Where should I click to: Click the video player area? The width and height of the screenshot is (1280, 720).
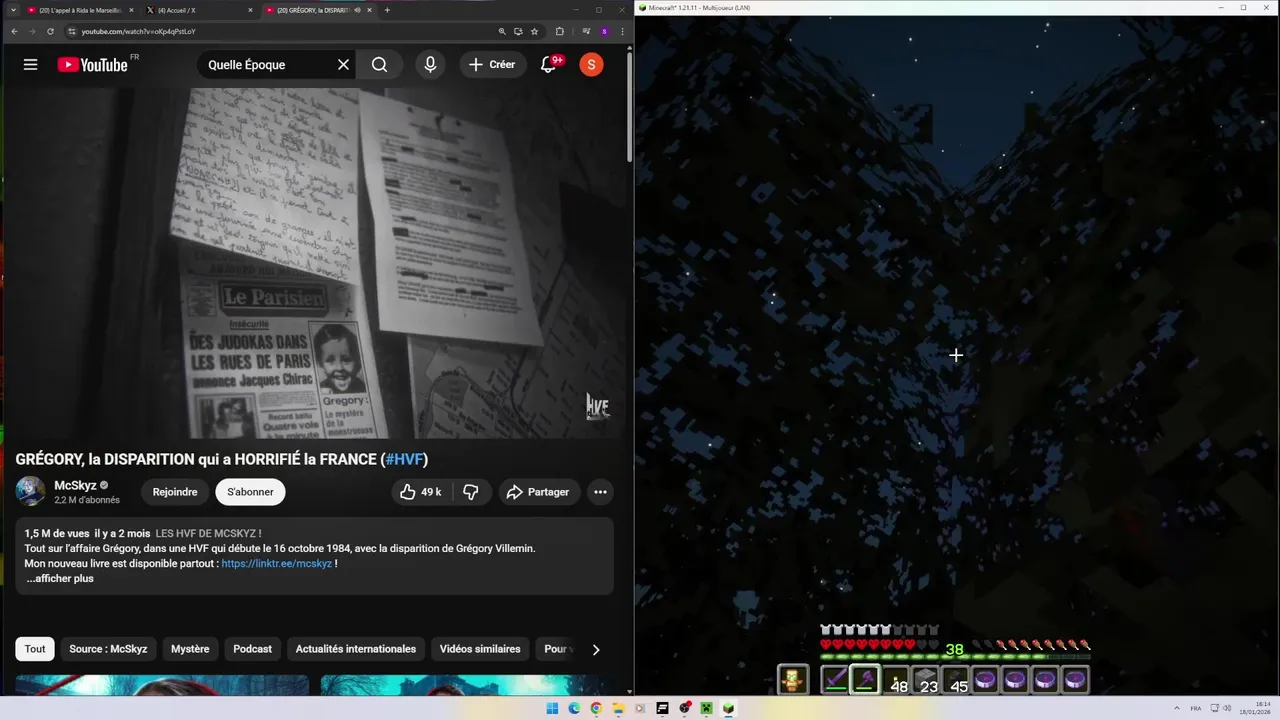[314, 263]
